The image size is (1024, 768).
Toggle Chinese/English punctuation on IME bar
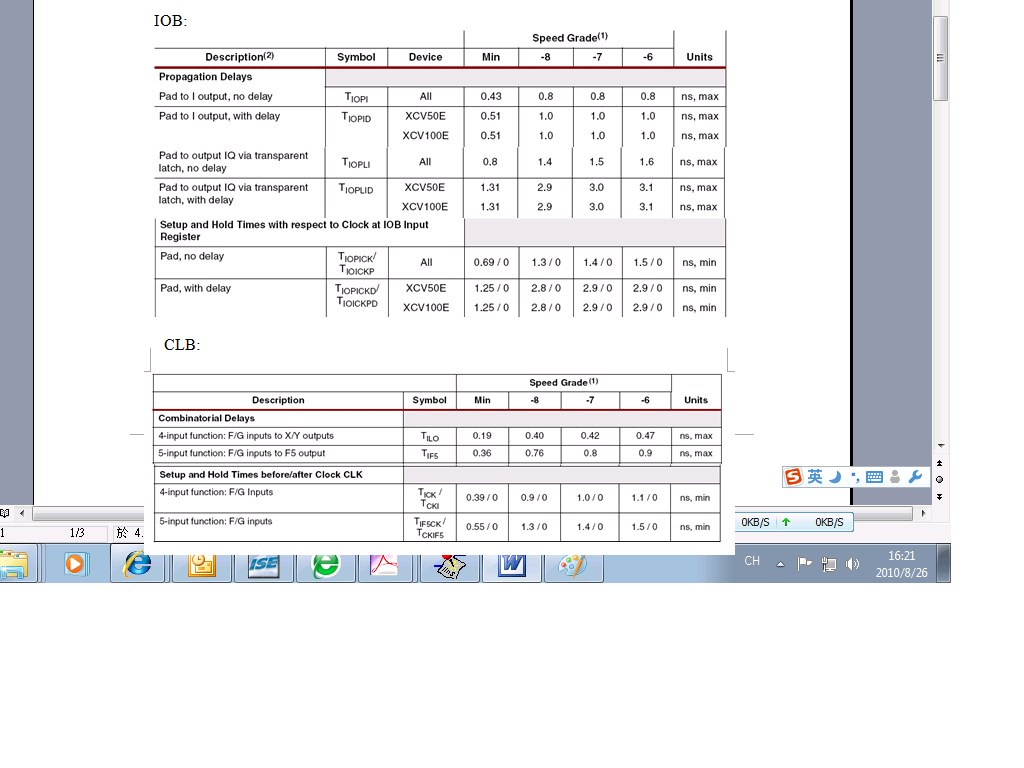click(x=855, y=478)
